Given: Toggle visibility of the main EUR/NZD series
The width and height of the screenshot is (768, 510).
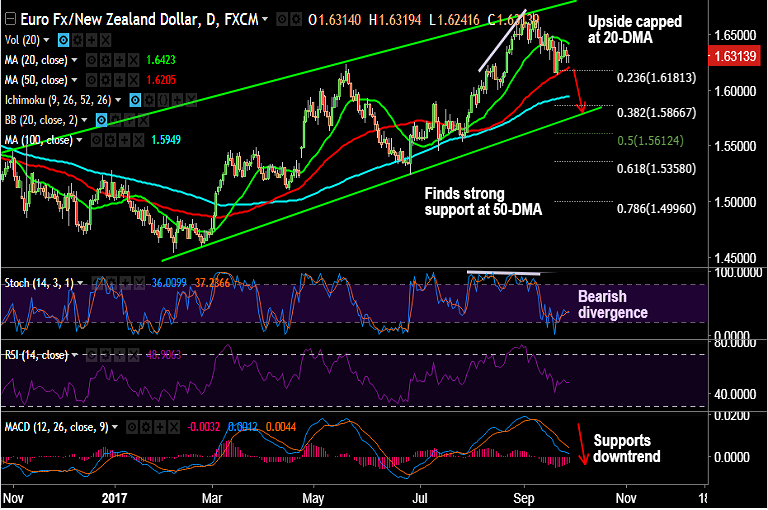Looking at the screenshot, I should click(x=282, y=20).
